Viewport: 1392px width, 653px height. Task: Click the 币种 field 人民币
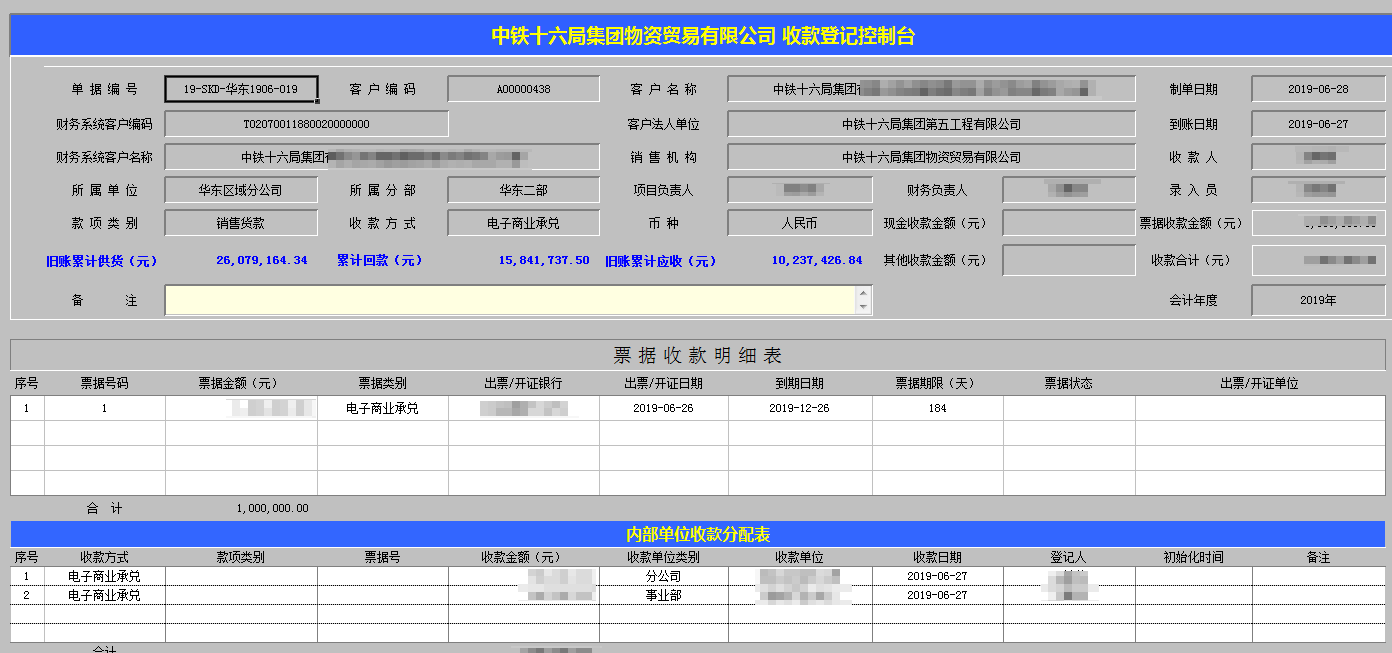click(800, 223)
